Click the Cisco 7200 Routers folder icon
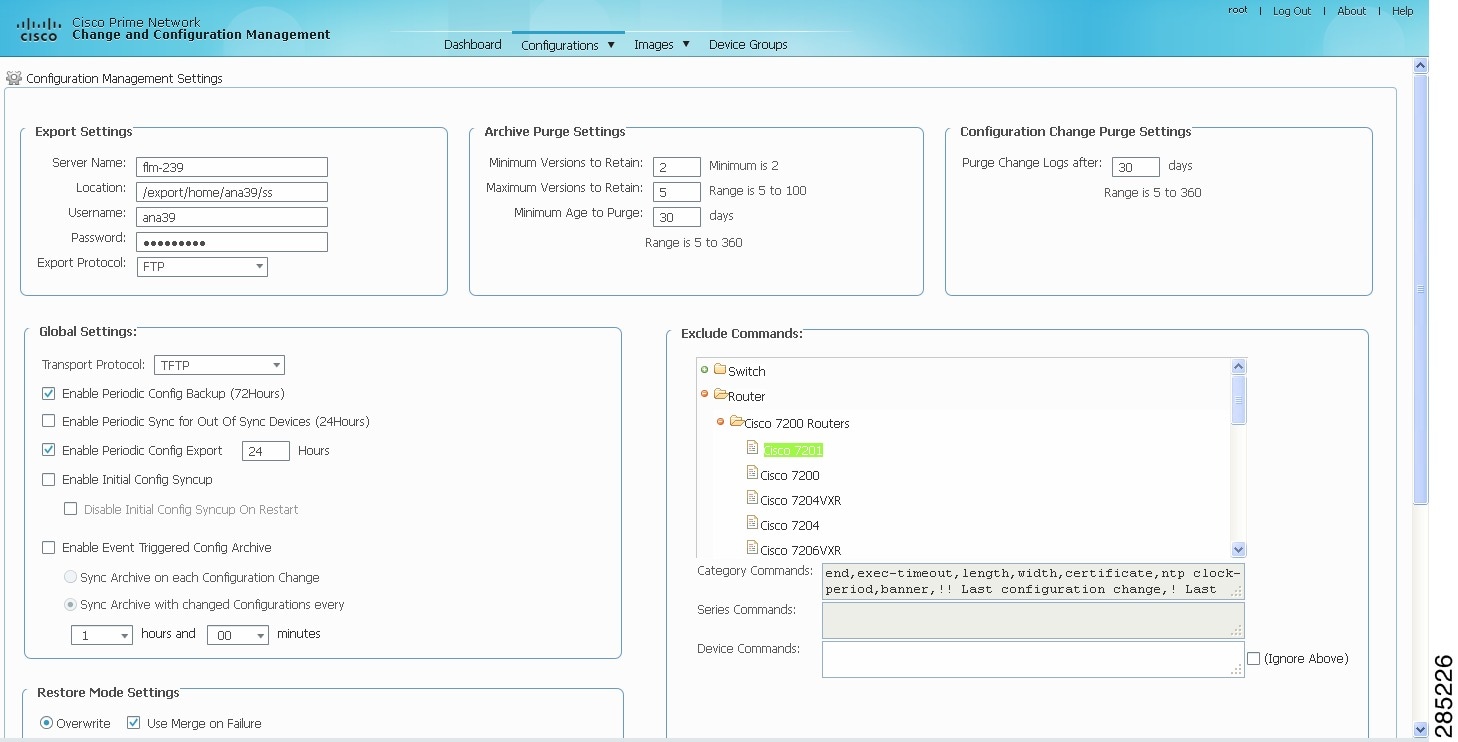Image resolution: width=1458 pixels, height=742 pixels. pos(736,422)
